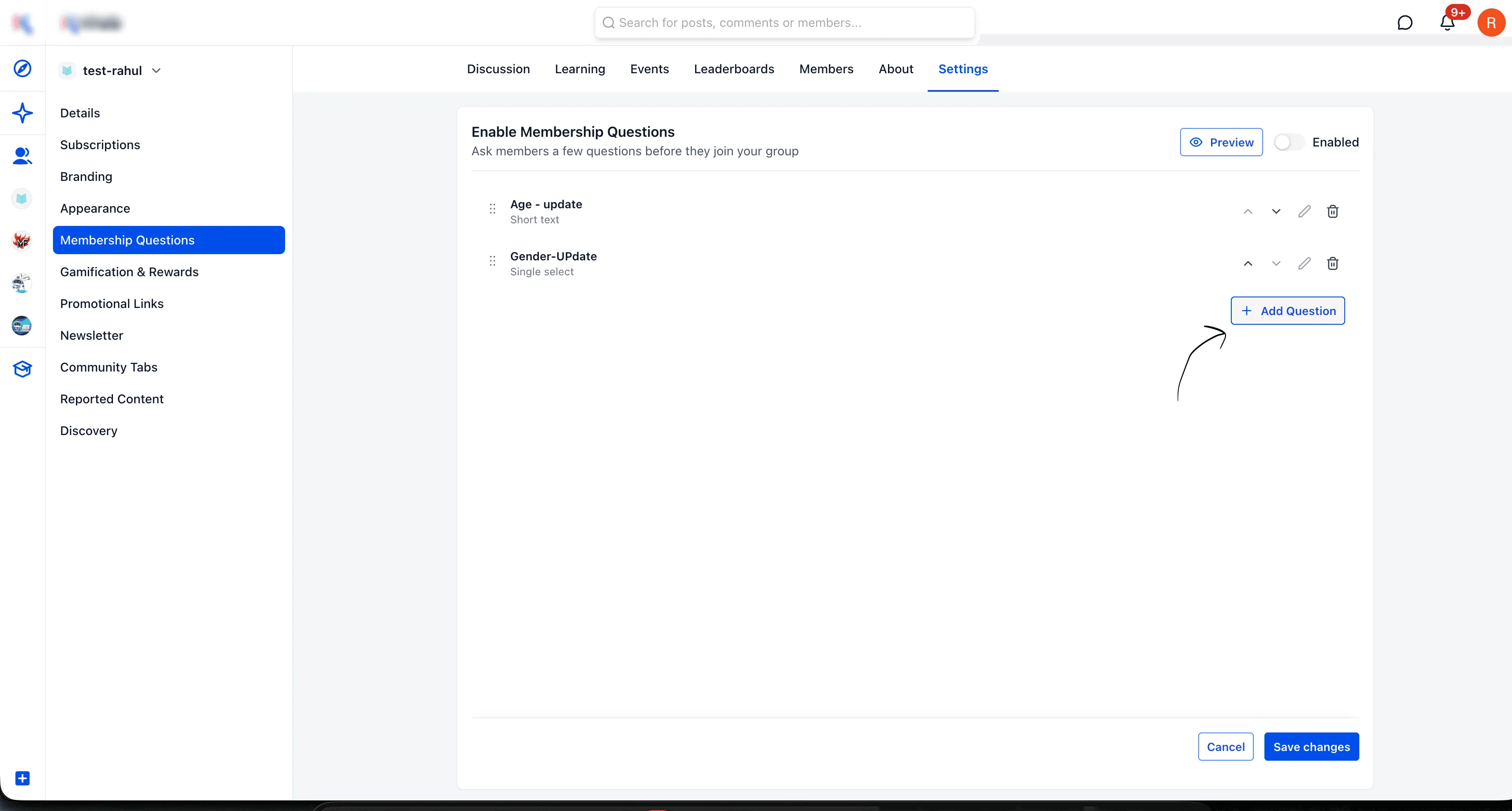Click Save changes button

[1311, 747]
